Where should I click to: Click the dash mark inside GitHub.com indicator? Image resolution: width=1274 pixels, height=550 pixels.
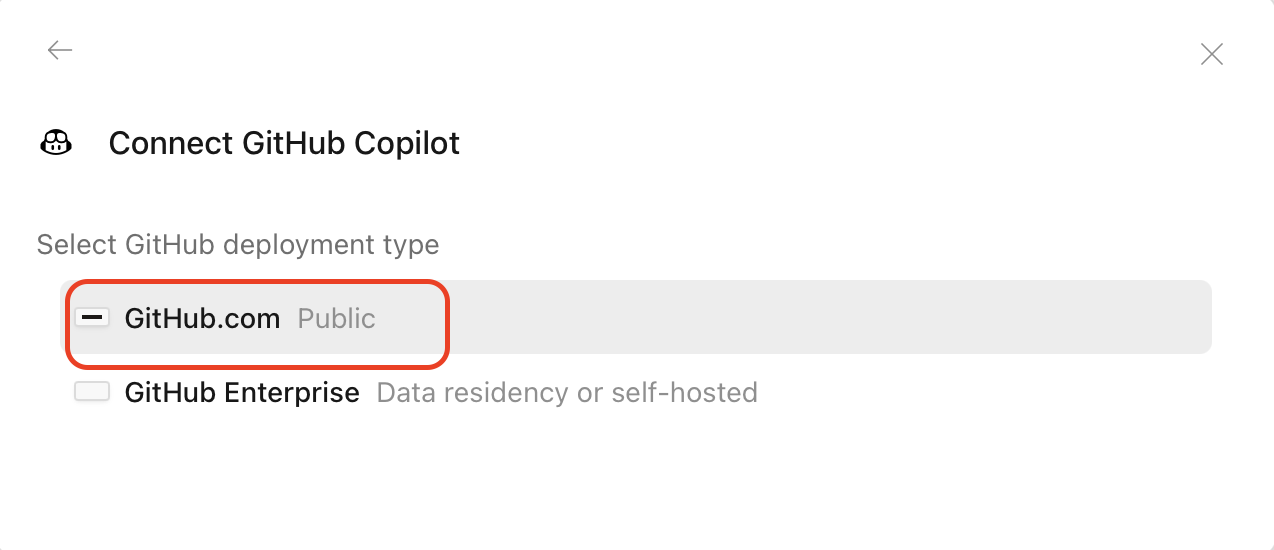coord(92,318)
